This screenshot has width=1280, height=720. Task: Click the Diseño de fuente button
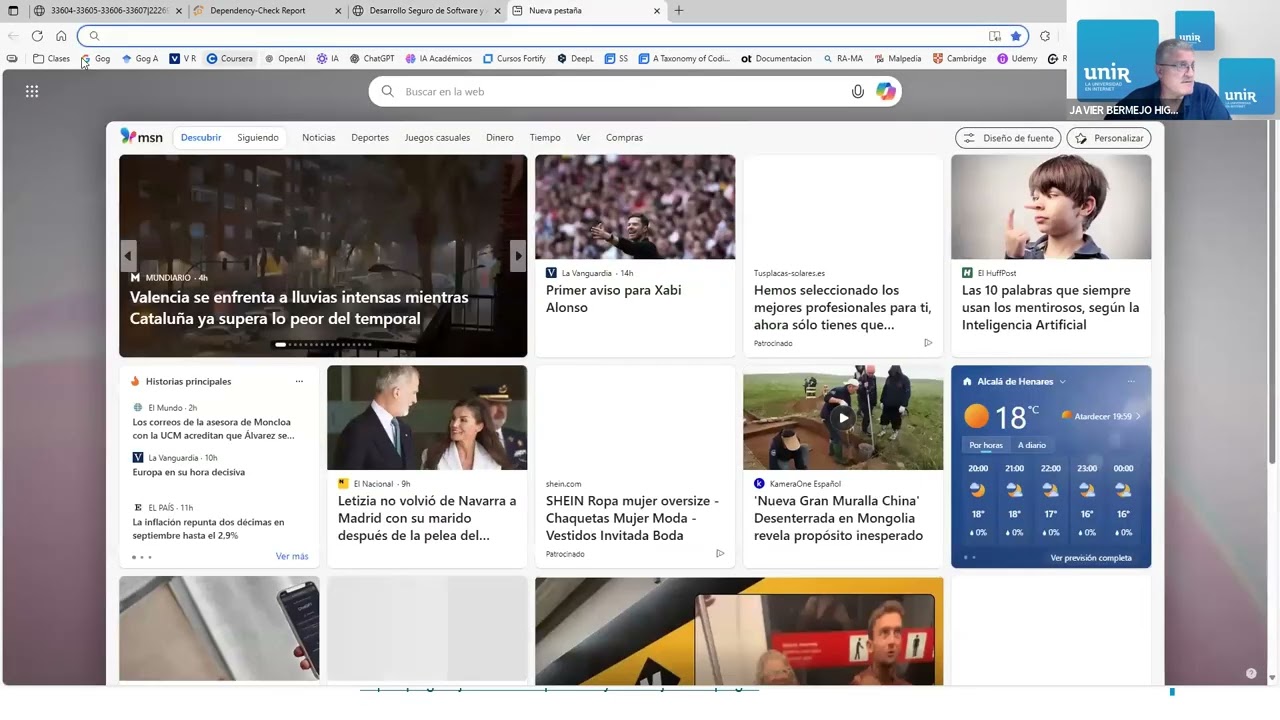tap(1008, 138)
